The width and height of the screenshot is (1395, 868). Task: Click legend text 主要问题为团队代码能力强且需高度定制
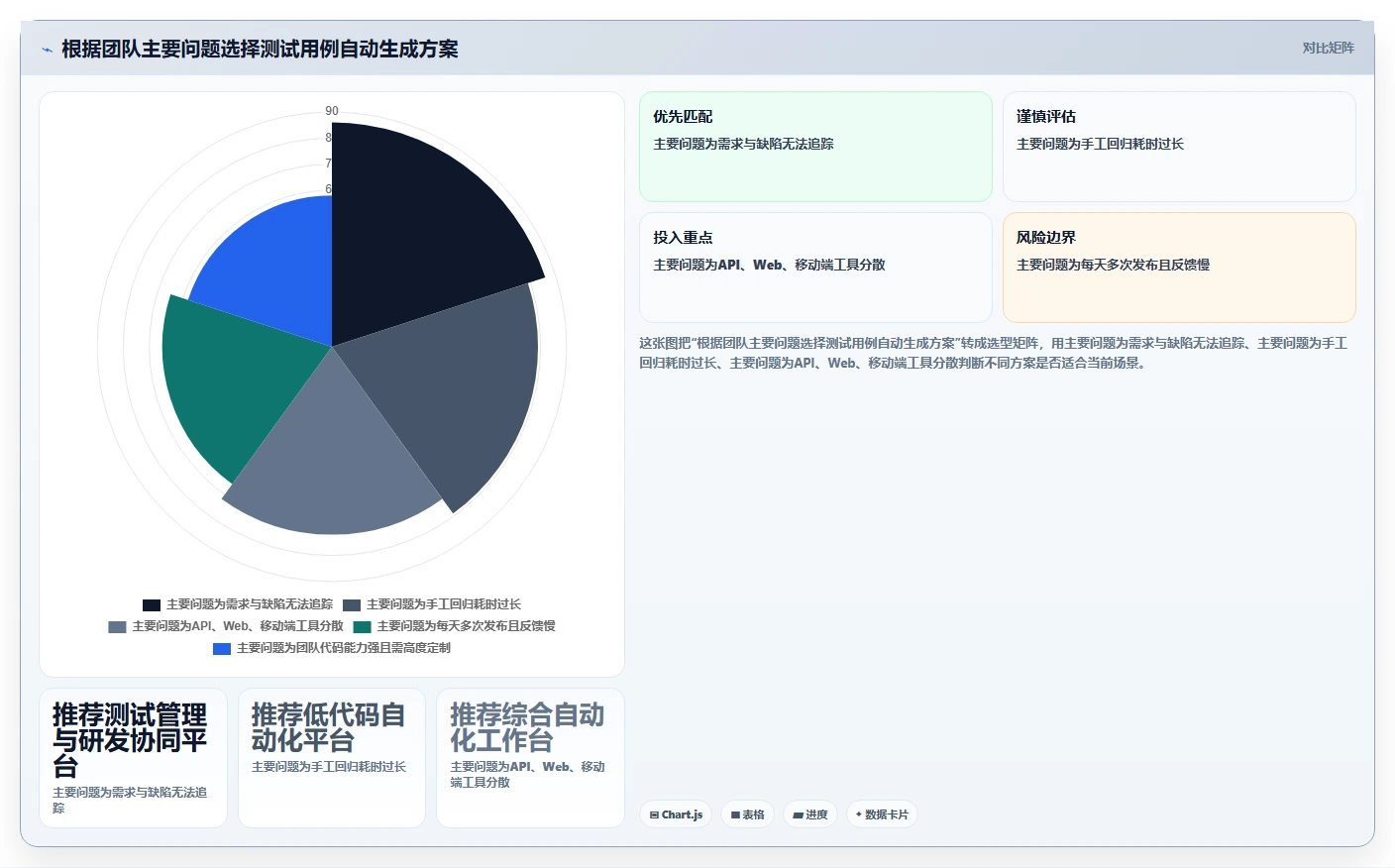click(344, 648)
